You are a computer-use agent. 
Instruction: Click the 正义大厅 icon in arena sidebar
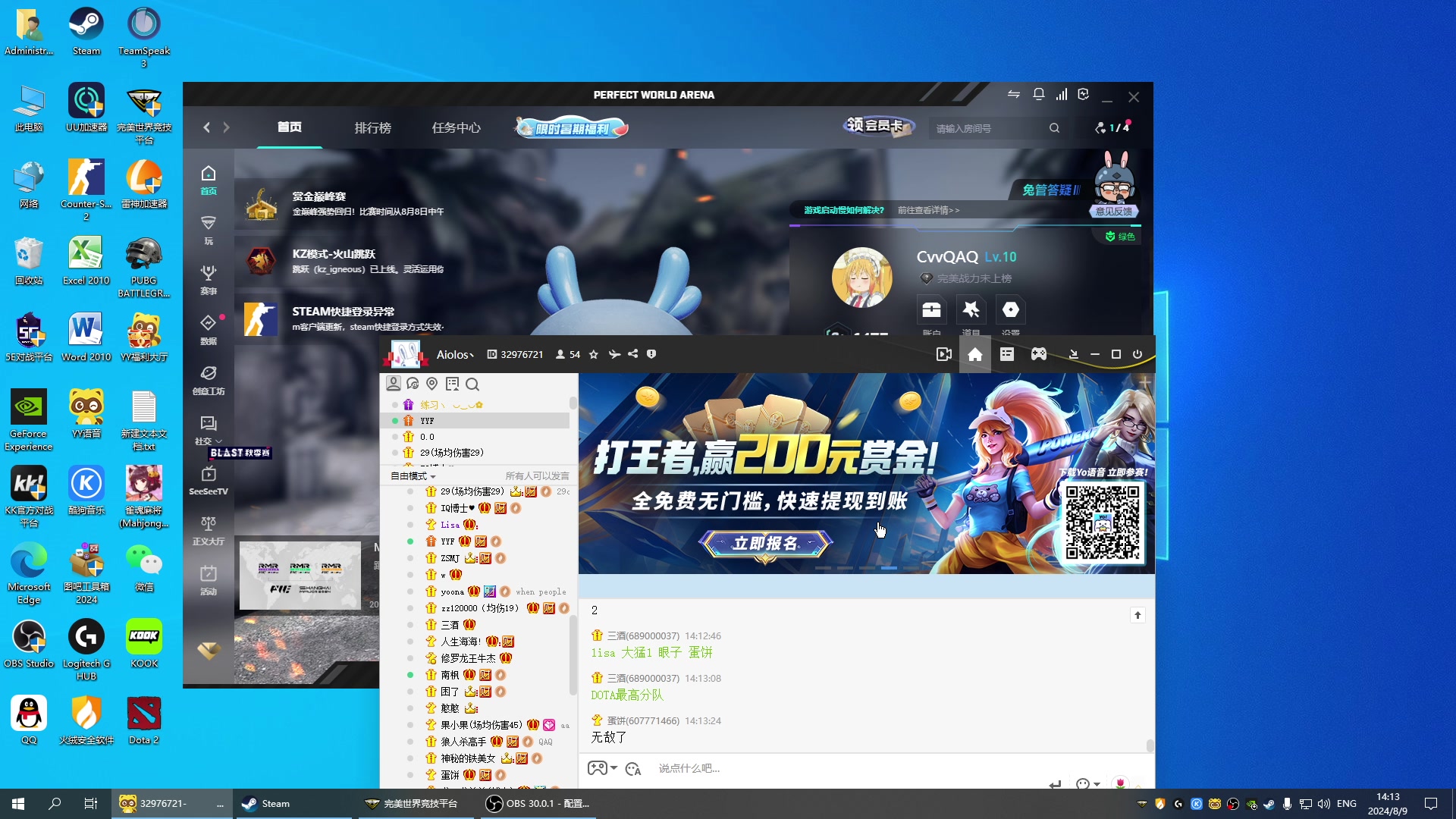tap(209, 530)
